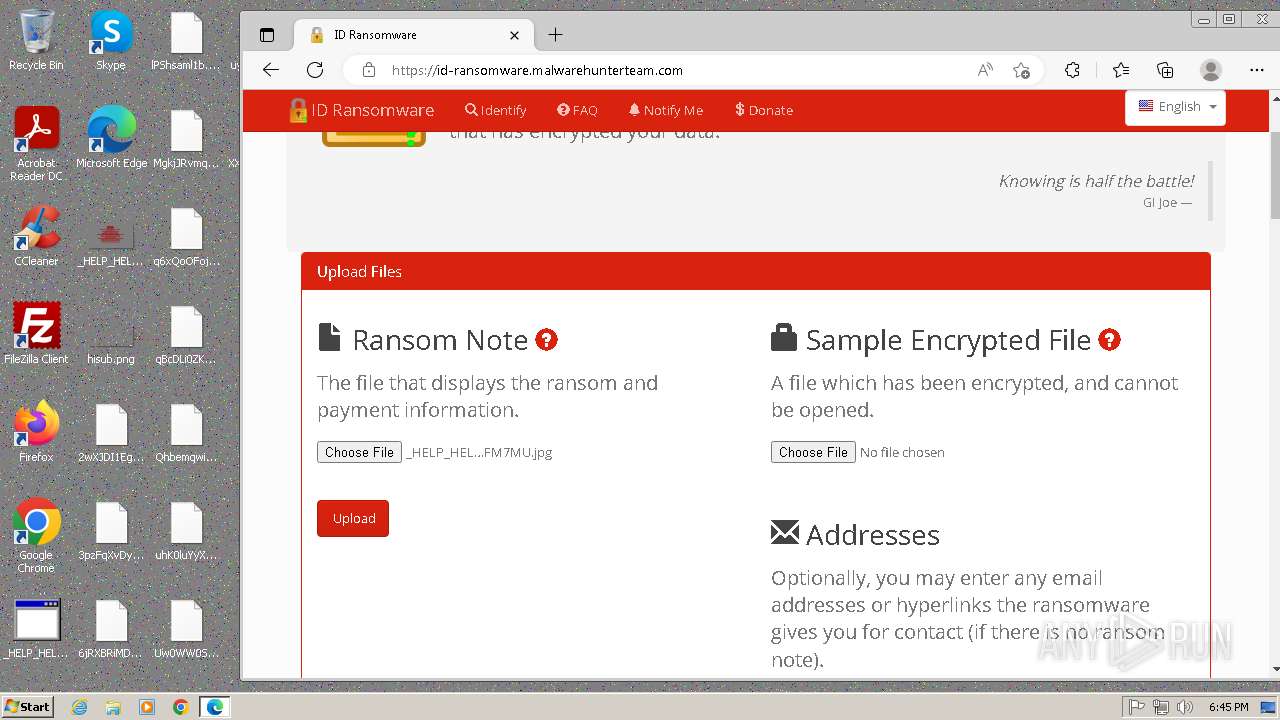Viewport: 1280px width, 720px height.
Task: Open Edge profile avatar
Action: tap(1211, 70)
